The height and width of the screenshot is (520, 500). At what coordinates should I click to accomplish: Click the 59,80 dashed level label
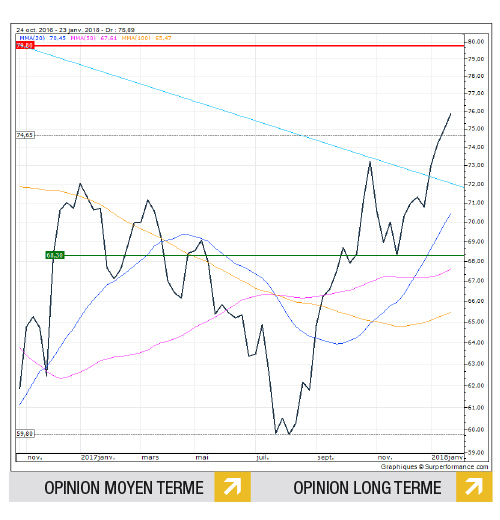click(x=25, y=434)
